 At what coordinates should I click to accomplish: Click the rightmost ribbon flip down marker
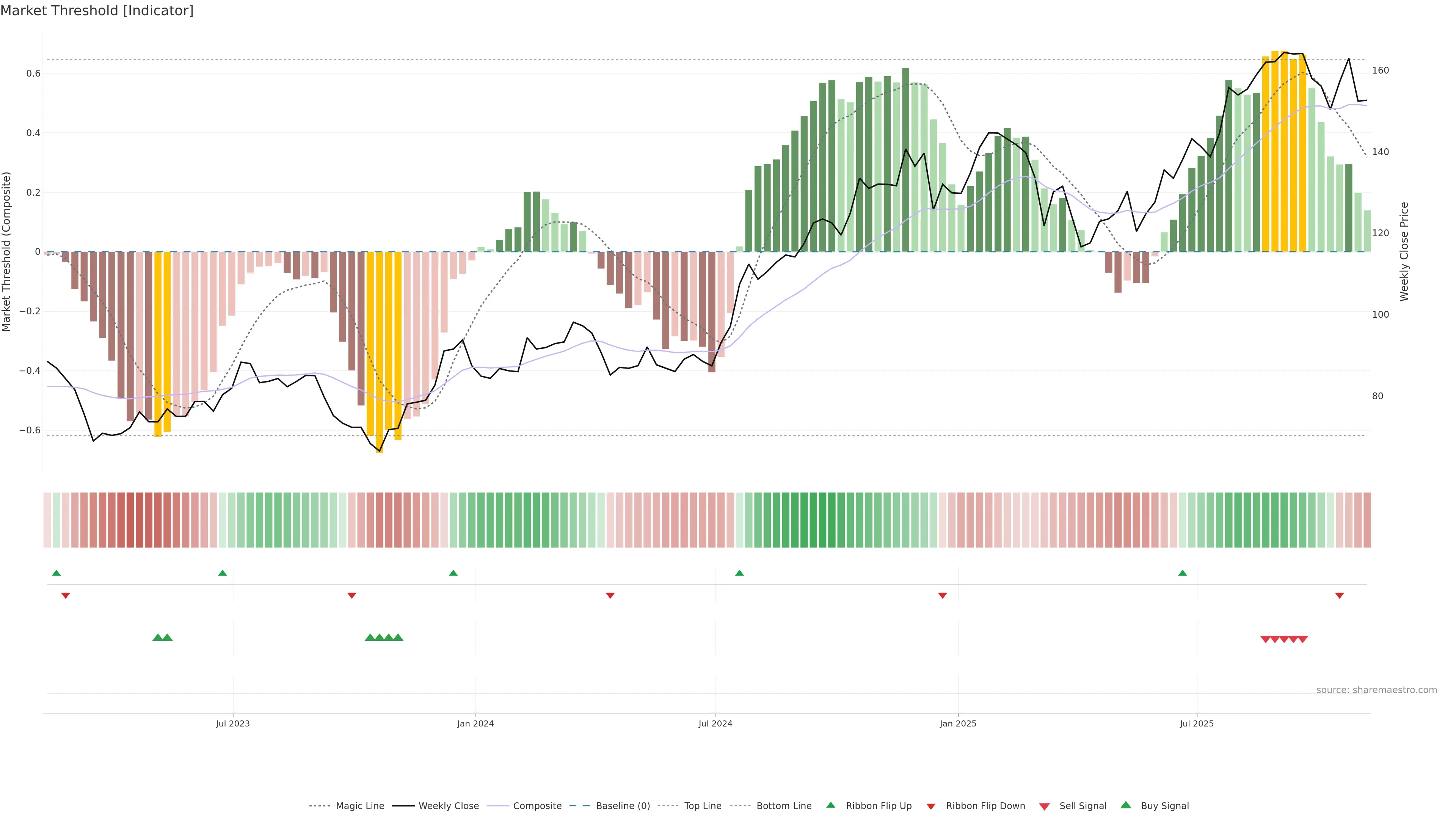1339,596
